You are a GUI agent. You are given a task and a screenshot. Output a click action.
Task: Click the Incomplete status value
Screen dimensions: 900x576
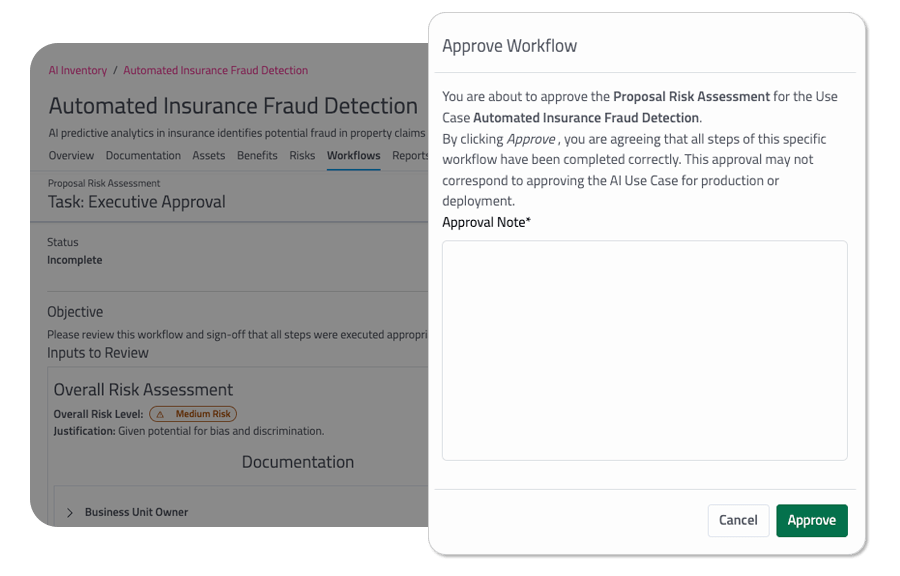74,260
